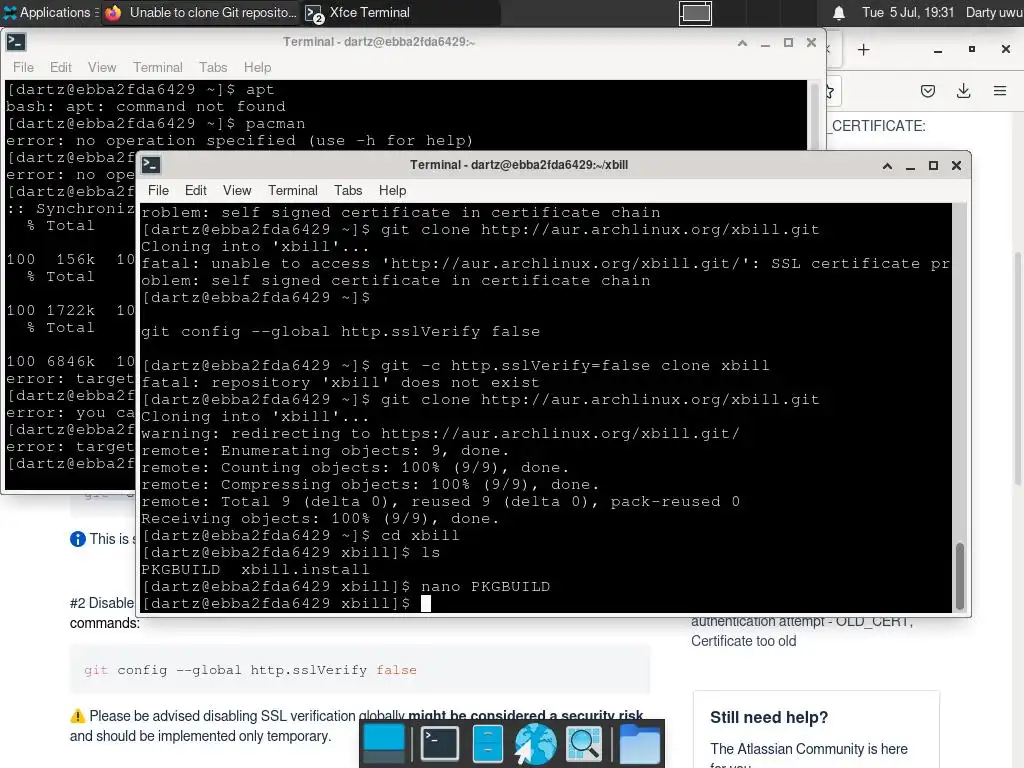Close the front xbill terminal window
Image resolution: width=1024 pixels, height=768 pixels.
click(956, 165)
